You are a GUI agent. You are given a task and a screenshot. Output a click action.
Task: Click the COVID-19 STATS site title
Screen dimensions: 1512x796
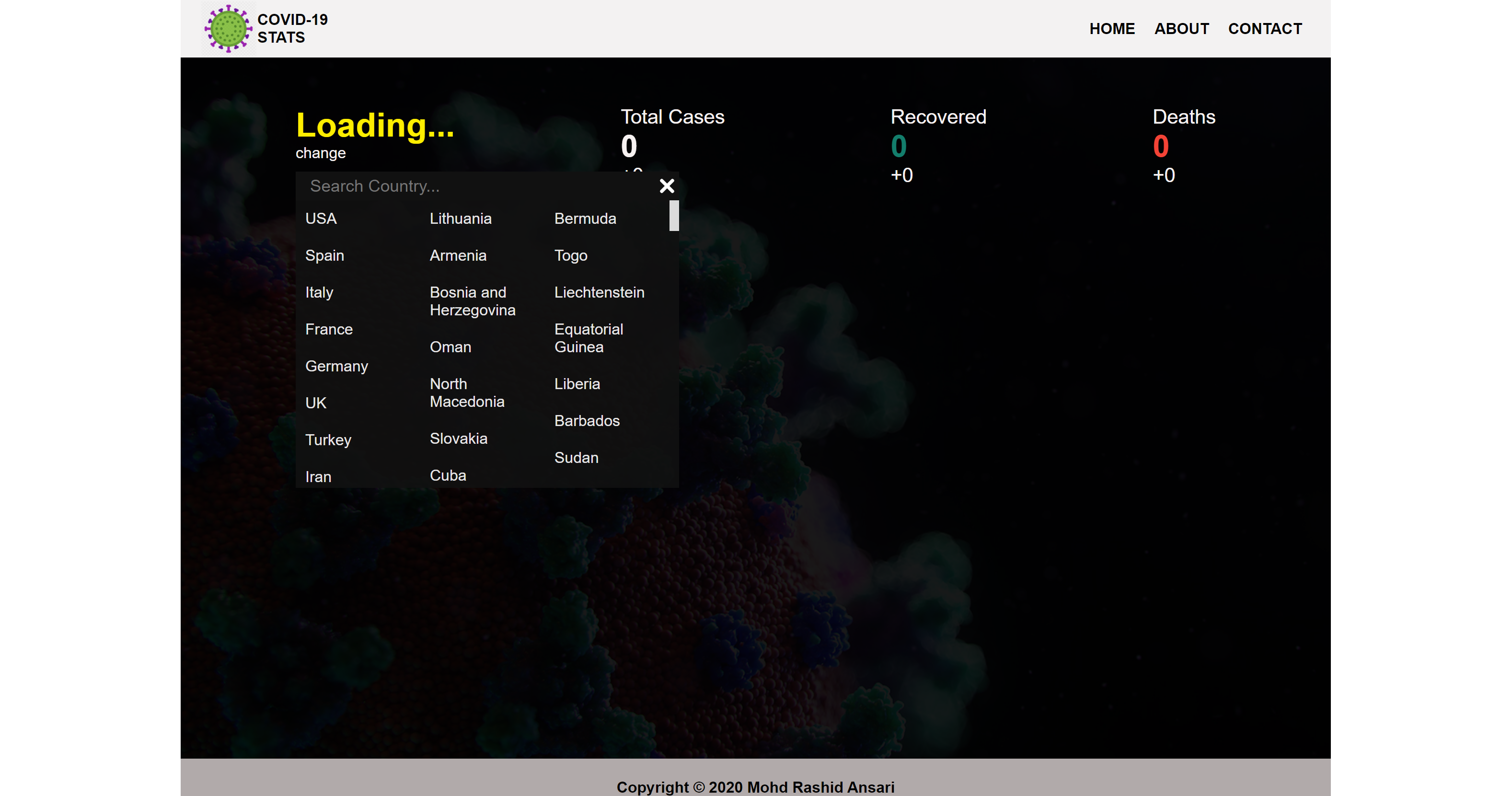pyautogui.click(x=292, y=28)
